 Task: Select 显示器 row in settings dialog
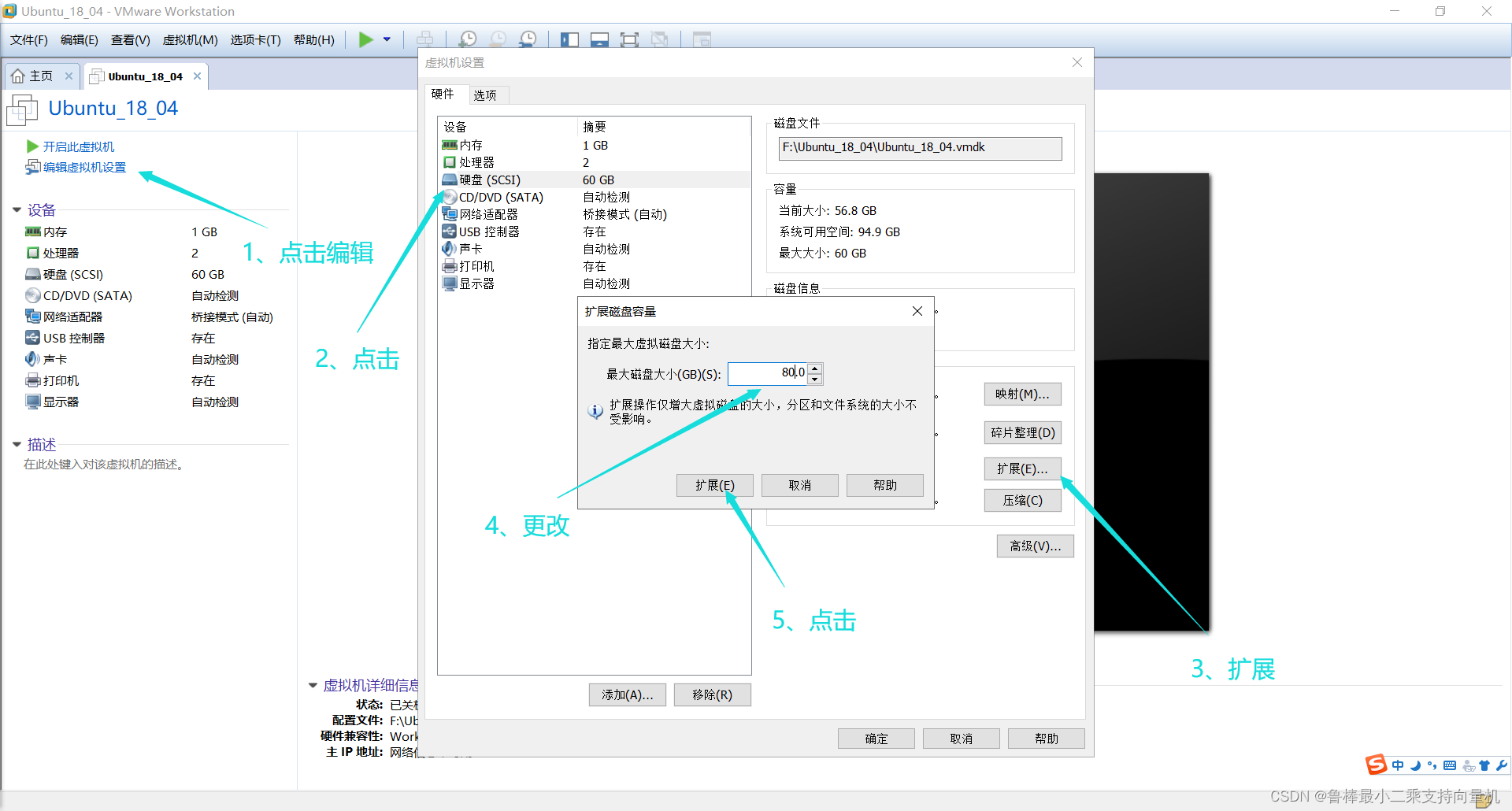coord(595,283)
